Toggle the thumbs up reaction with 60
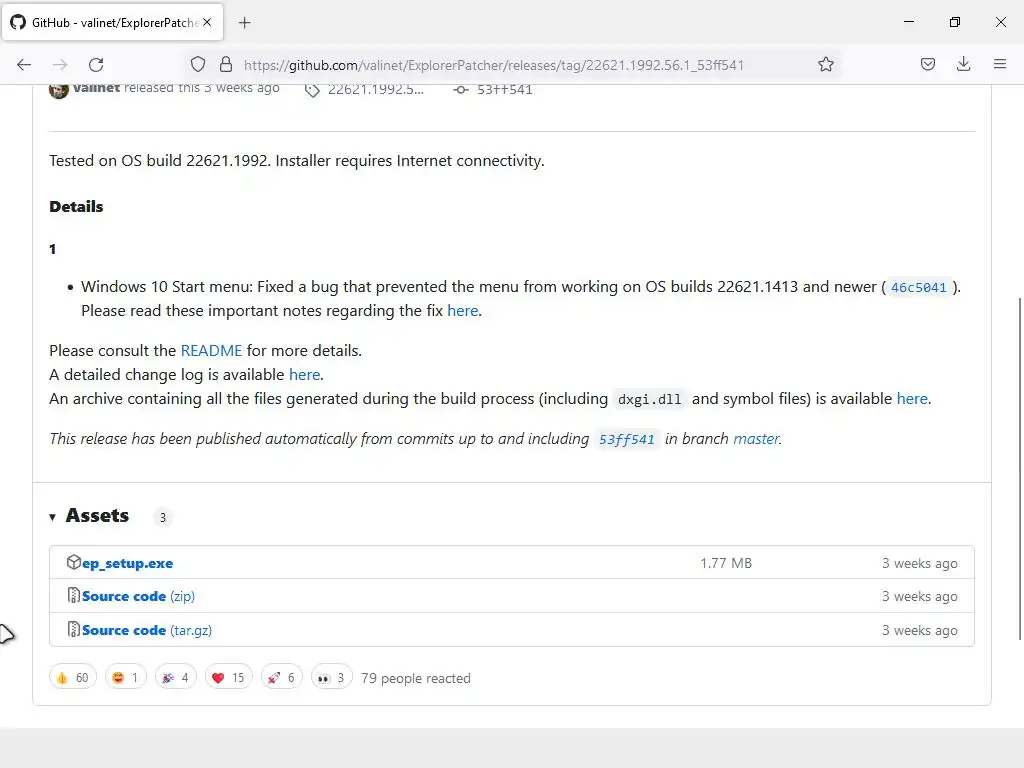This screenshot has width=1024, height=768. click(x=73, y=678)
